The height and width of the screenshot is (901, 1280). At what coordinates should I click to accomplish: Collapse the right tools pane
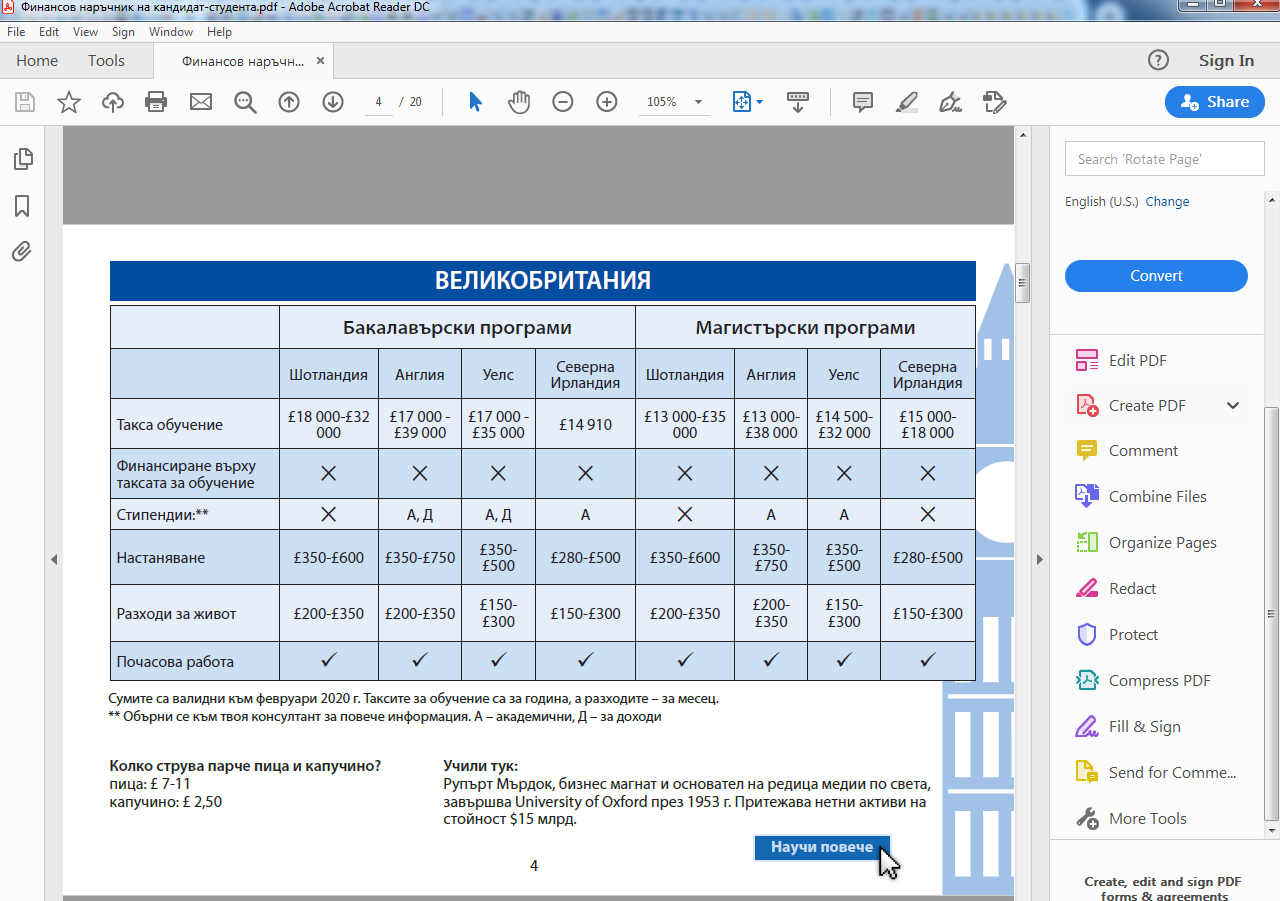[1040, 560]
